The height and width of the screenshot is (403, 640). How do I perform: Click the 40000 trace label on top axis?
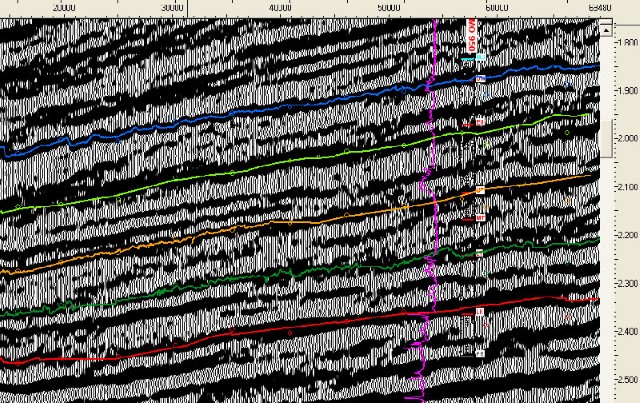click(x=281, y=7)
